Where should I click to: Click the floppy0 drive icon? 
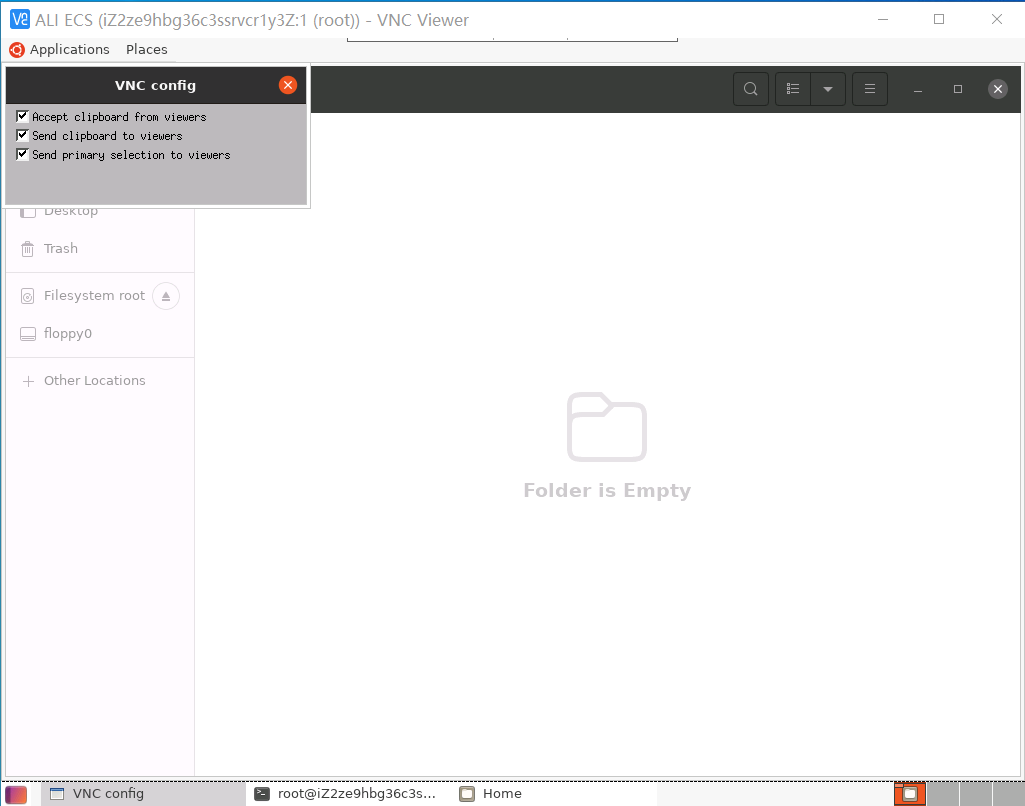(27, 334)
